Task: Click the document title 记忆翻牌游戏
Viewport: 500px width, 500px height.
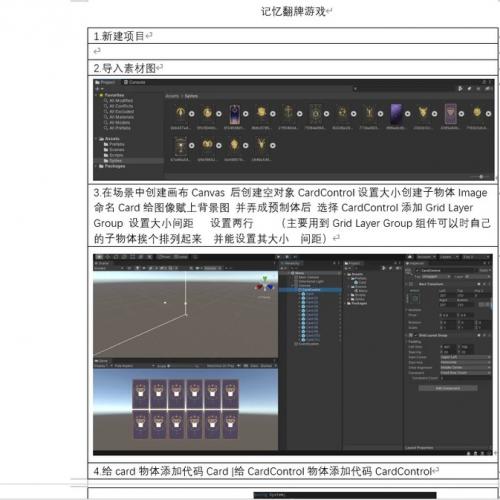Action: click(x=293, y=11)
